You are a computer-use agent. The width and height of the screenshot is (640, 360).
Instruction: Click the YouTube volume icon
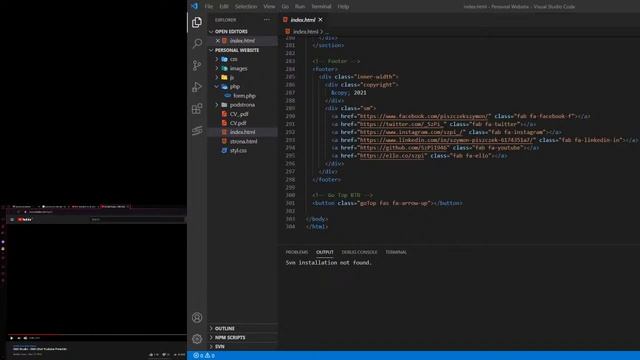25,338
